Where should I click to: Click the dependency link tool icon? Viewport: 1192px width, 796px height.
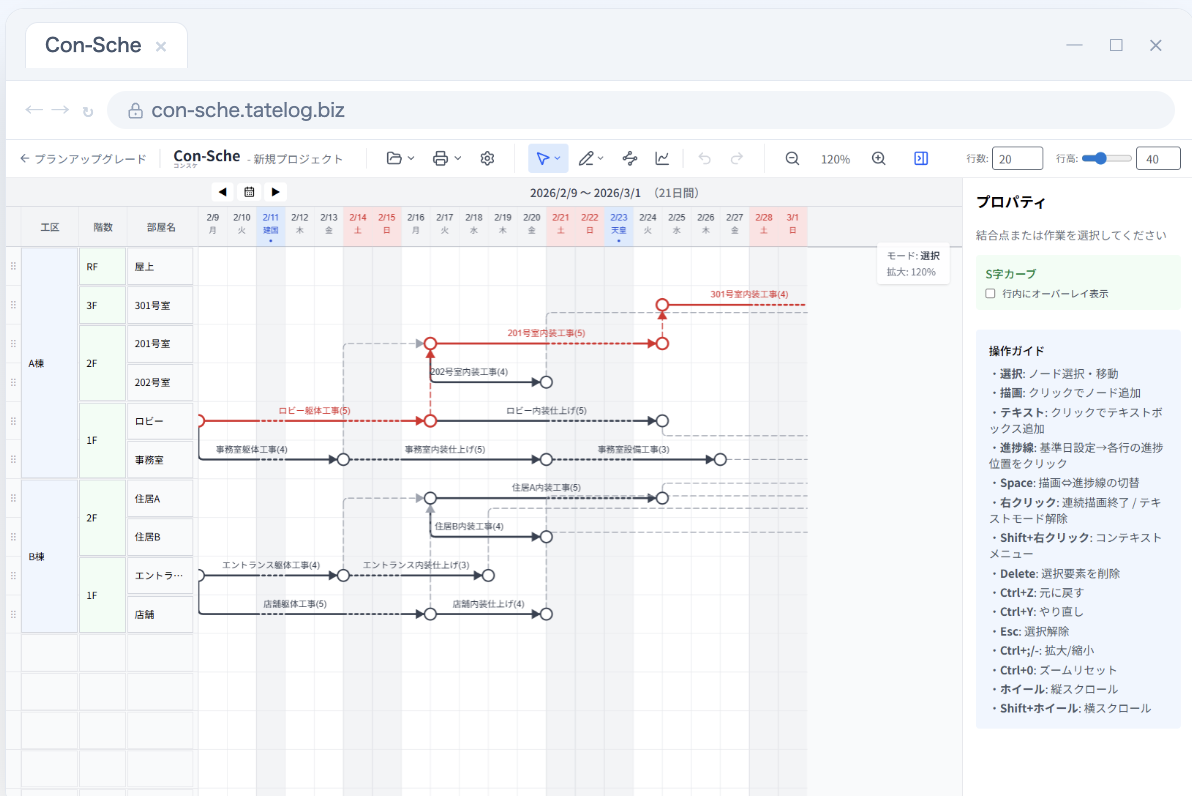[x=630, y=158]
